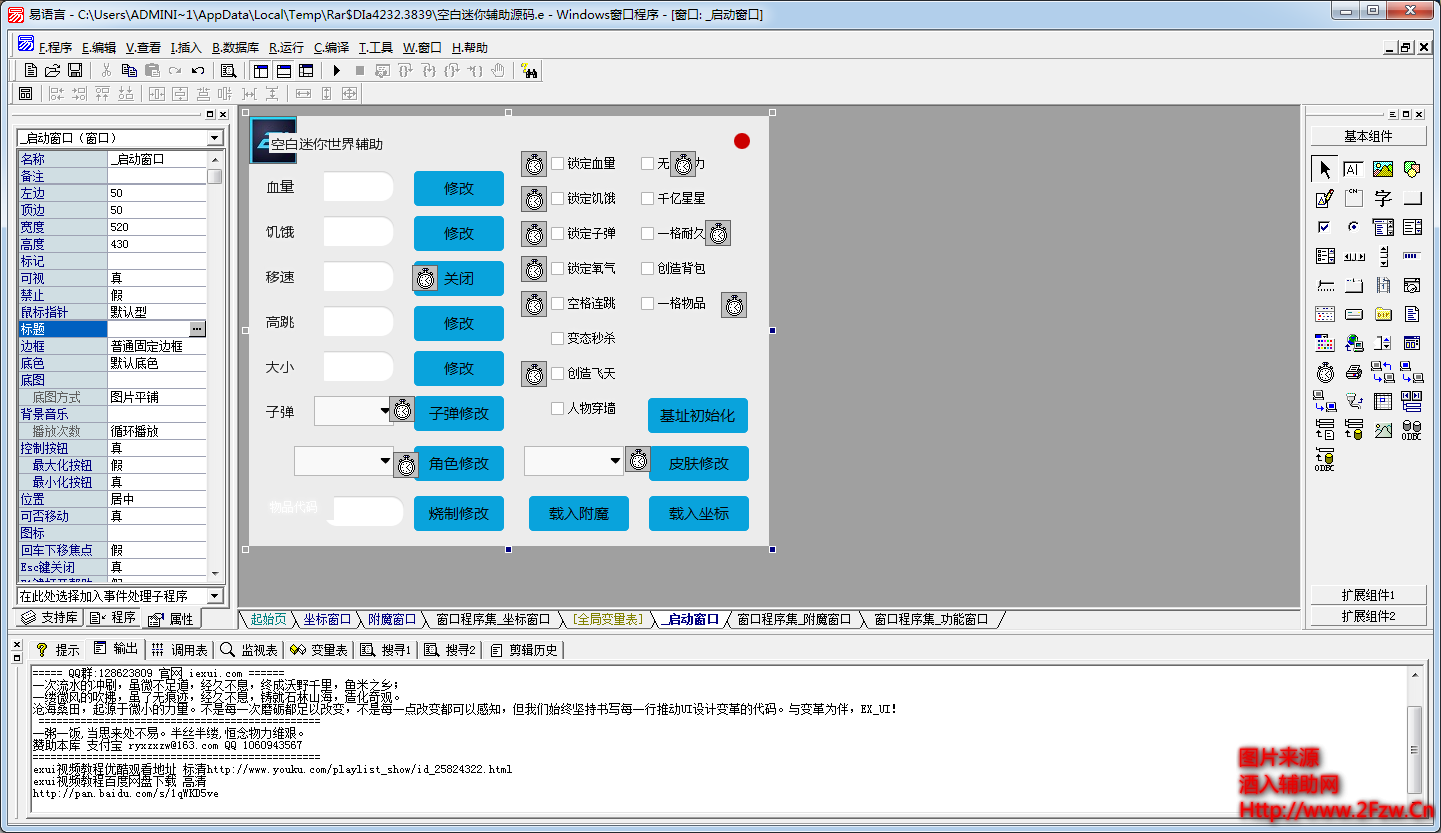Click the 血量 input field
This screenshot has height=833, width=1441.
click(359, 187)
